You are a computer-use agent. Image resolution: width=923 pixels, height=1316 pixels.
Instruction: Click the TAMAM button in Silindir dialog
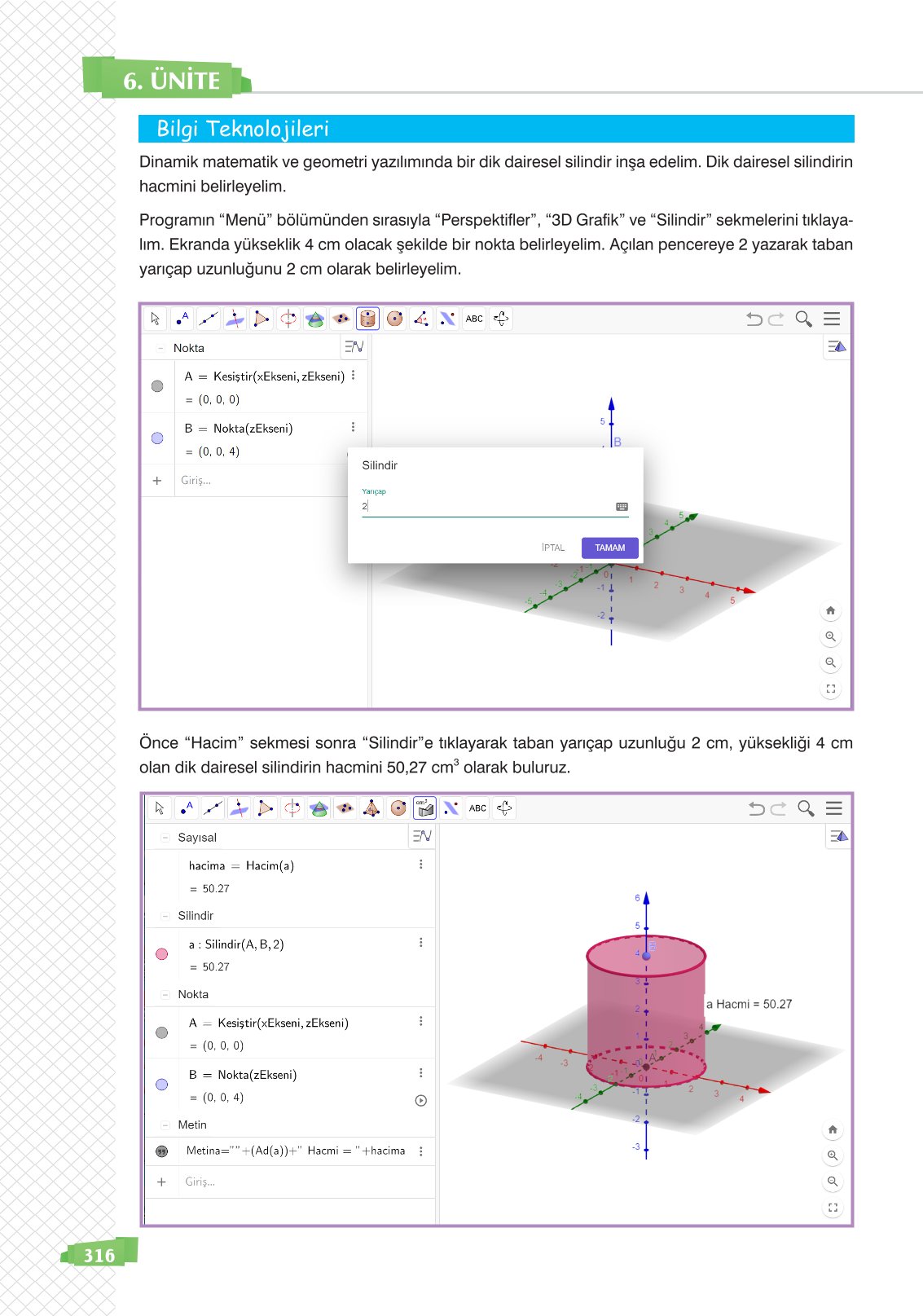pyautogui.click(x=610, y=548)
